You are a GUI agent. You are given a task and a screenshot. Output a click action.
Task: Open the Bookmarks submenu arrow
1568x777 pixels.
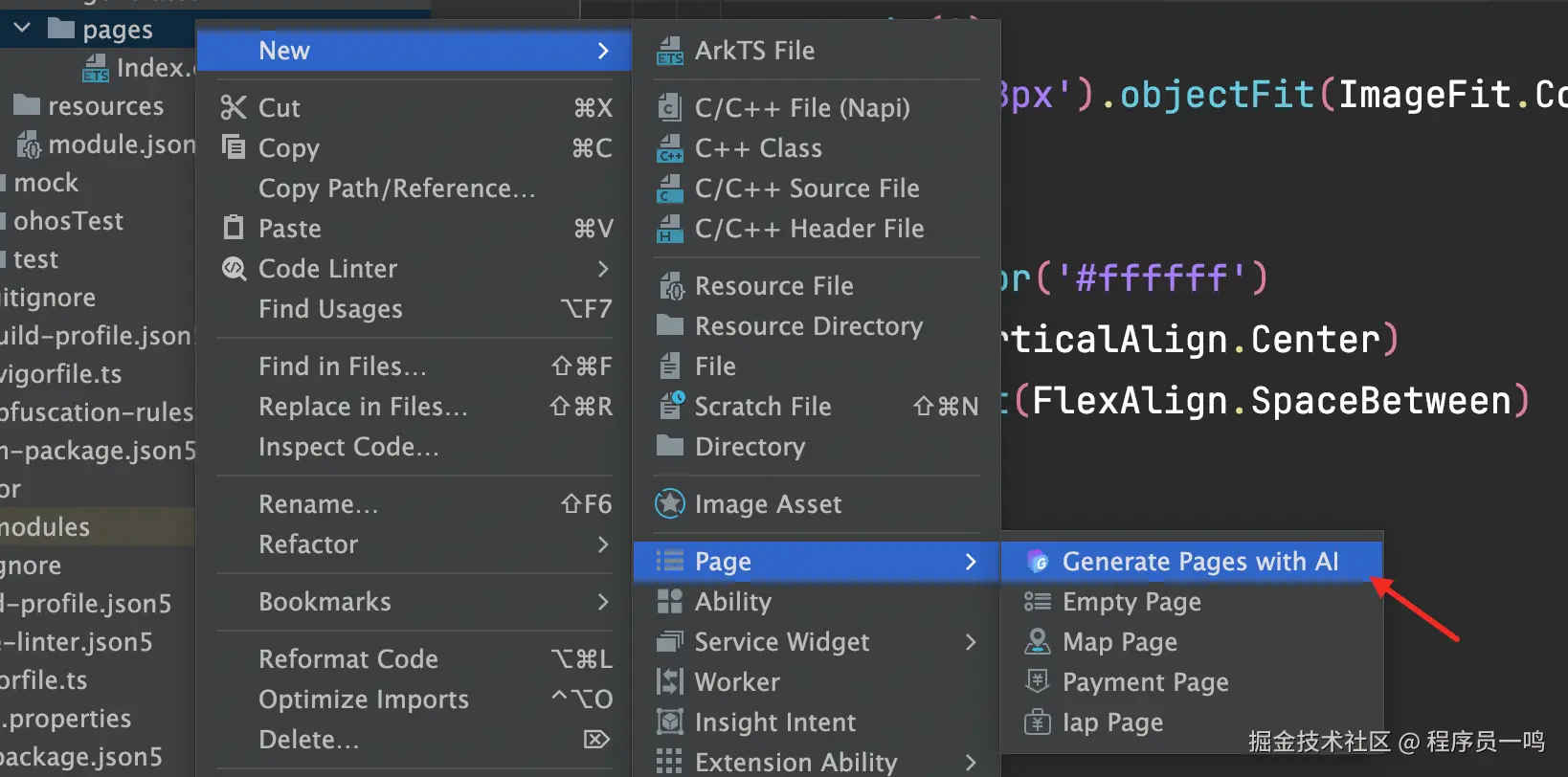coord(603,602)
